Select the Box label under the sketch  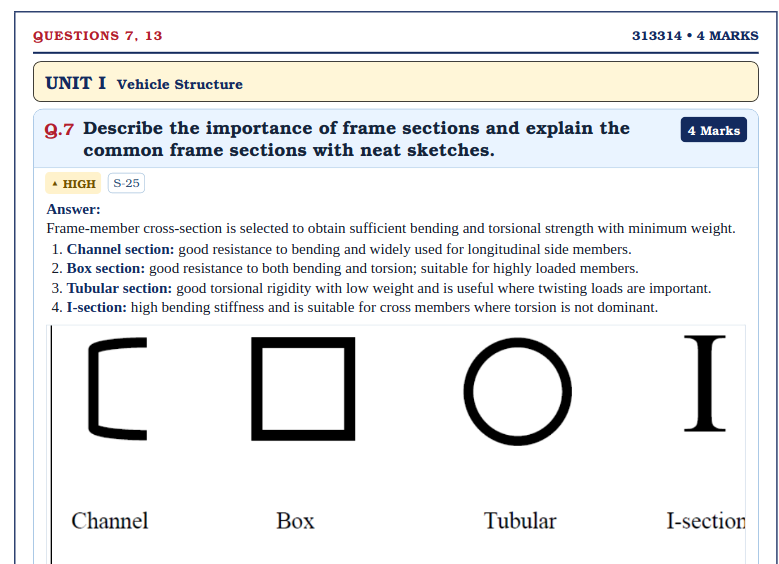[x=295, y=521]
